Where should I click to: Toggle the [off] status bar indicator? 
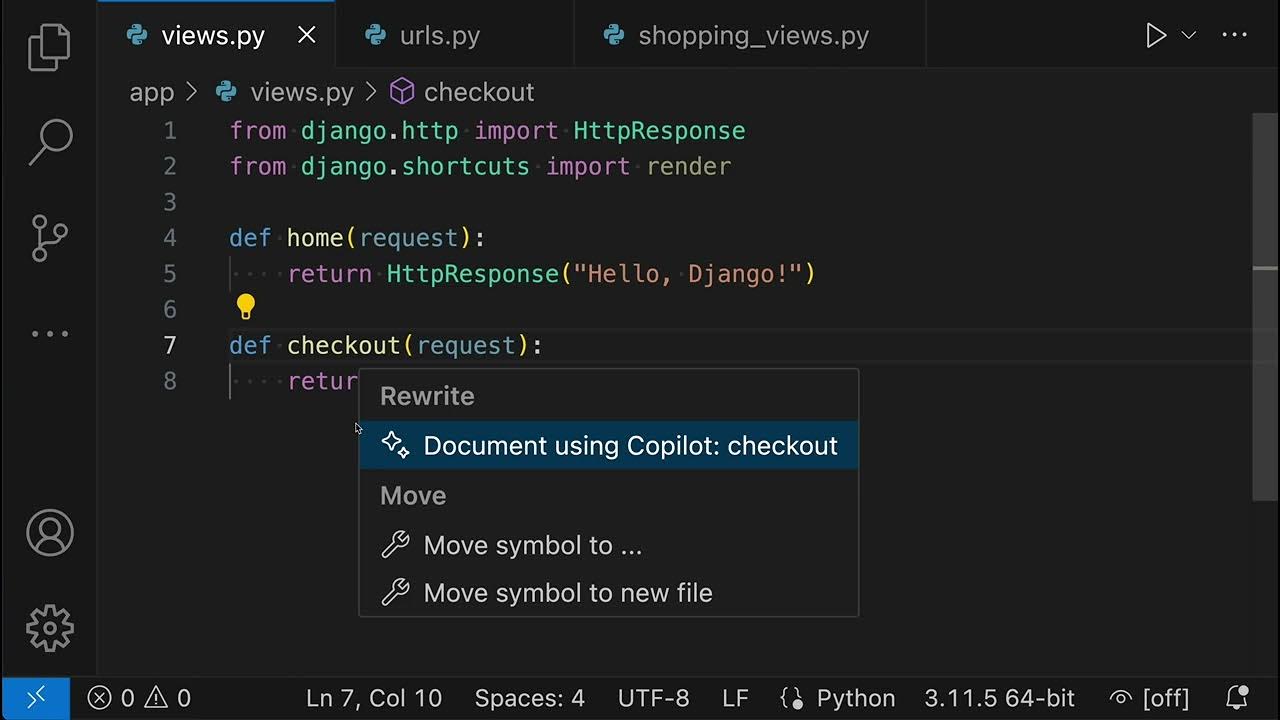point(1150,697)
